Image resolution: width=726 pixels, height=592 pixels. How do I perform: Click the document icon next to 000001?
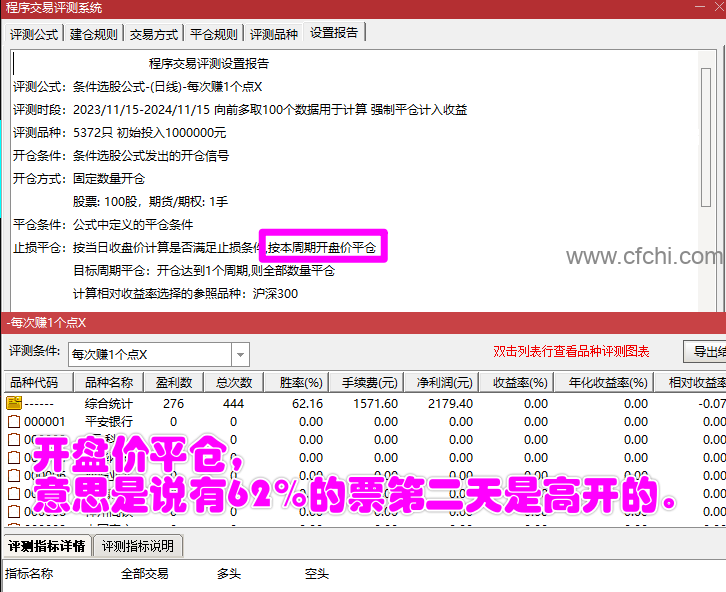click(14, 421)
